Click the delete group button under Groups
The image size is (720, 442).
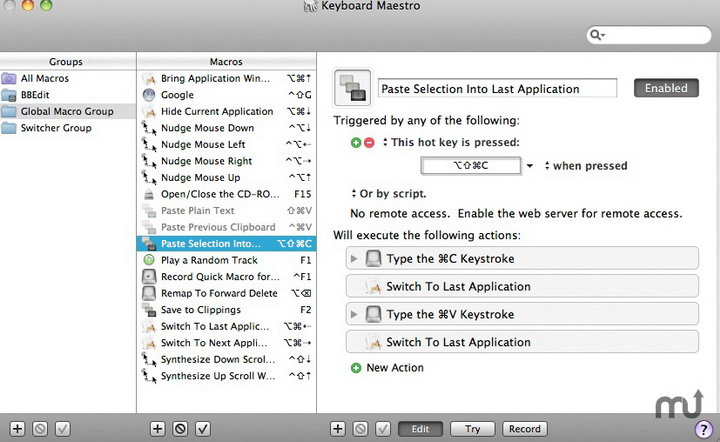click(x=40, y=429)
